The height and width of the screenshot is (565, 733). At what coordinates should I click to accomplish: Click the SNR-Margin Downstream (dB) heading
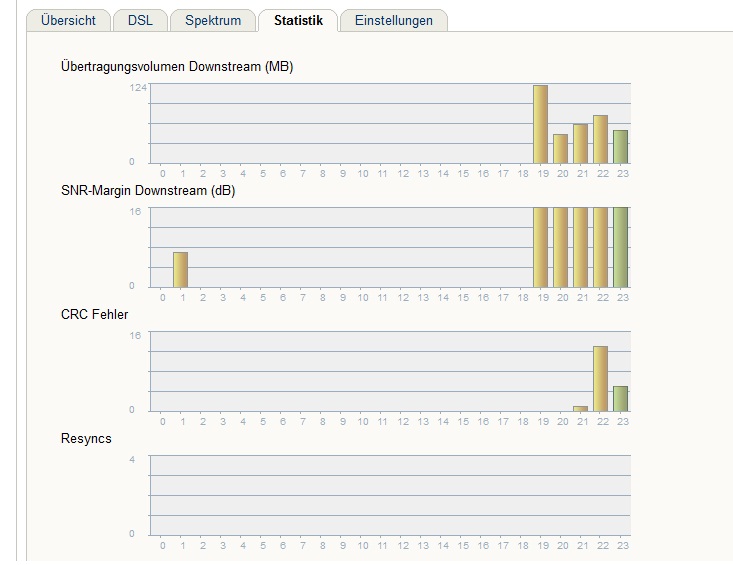point(148,191)
